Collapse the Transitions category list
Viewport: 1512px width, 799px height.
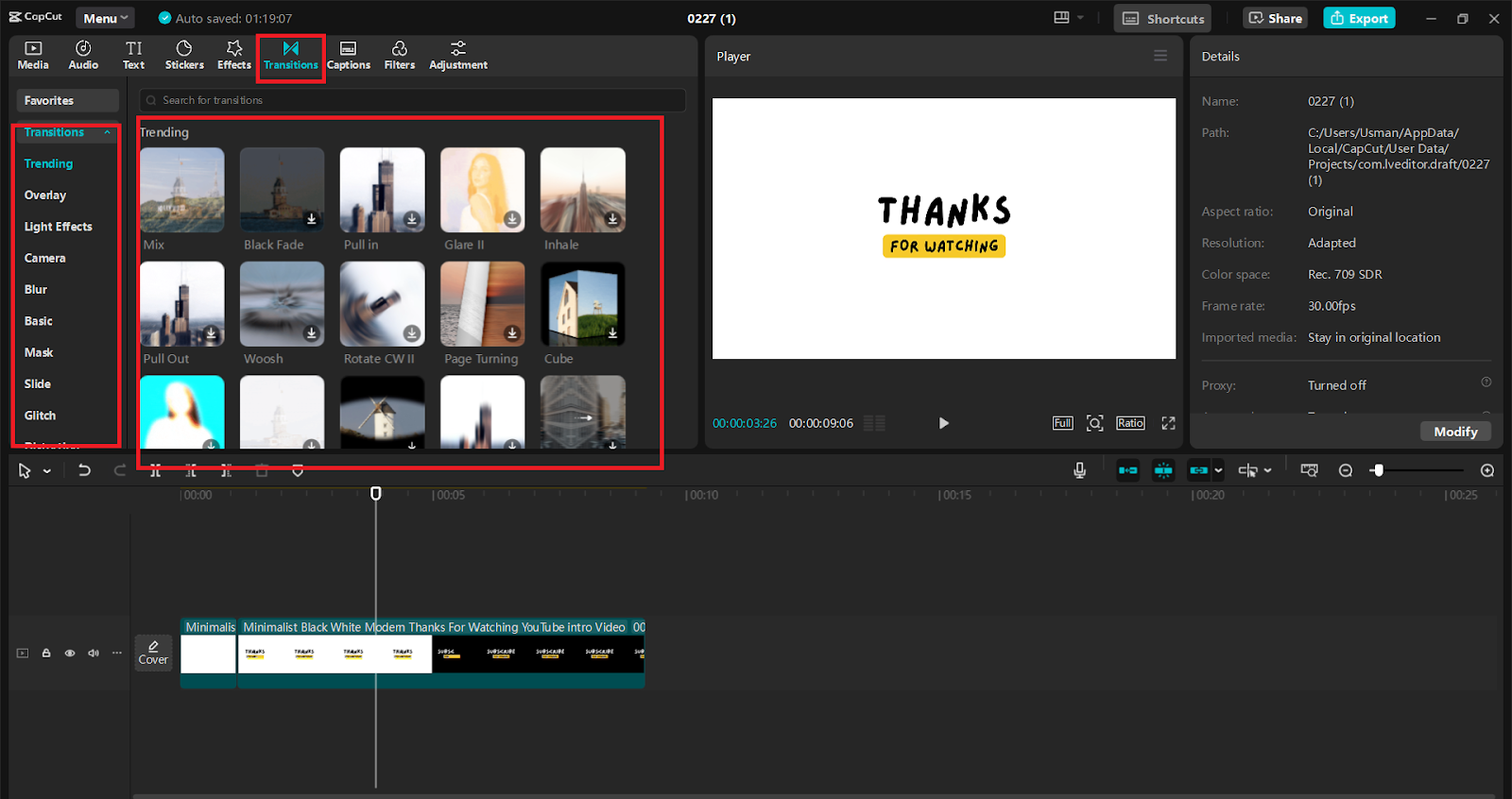point(108,133)
